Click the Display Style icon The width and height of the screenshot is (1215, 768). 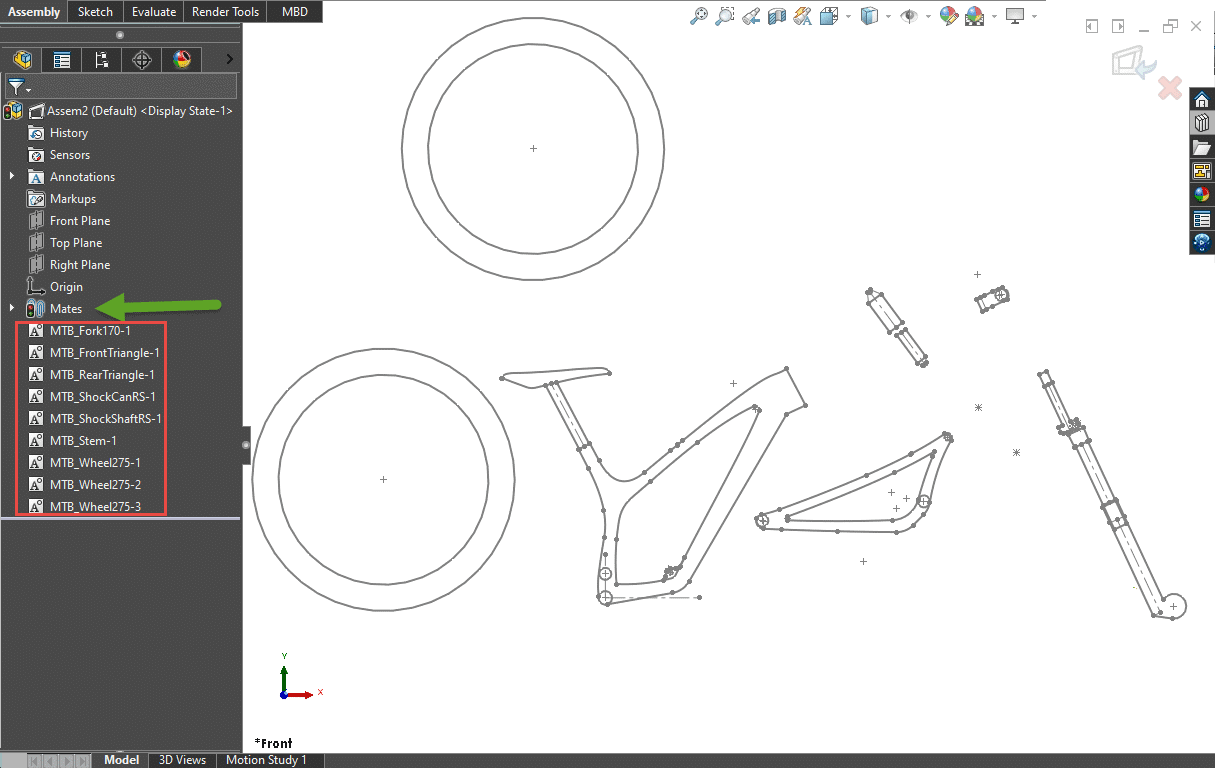click(x=870, y=16)
